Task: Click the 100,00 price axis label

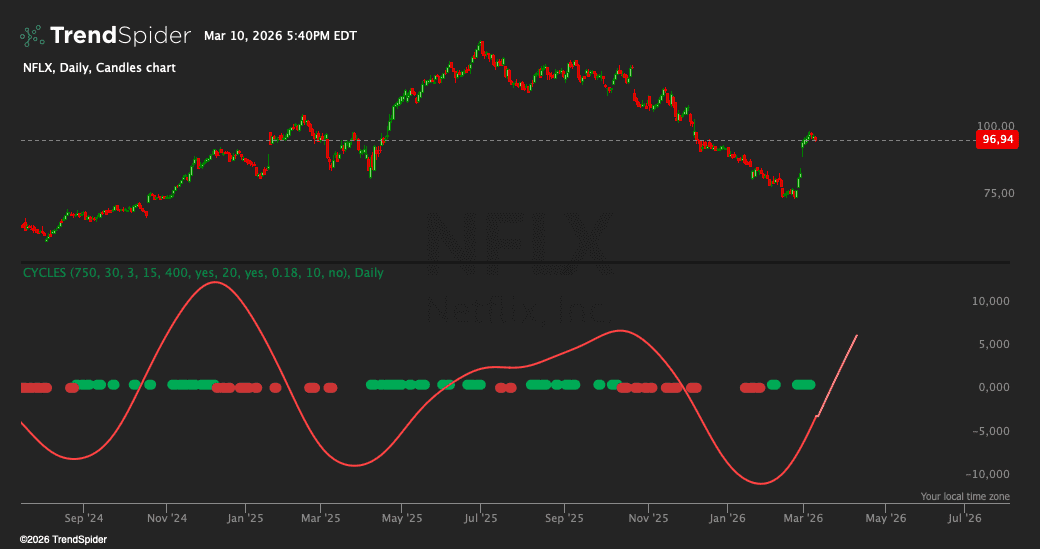Action: (996, 126)
